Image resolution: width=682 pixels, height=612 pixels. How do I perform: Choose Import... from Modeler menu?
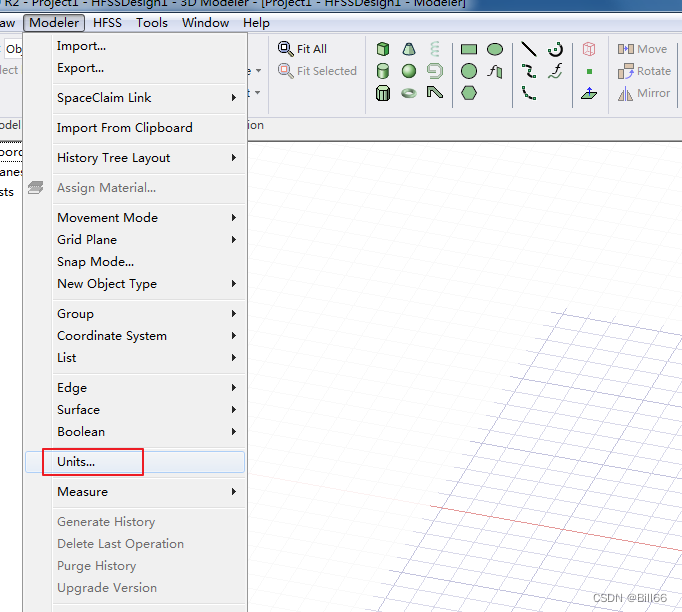tap(135, 46)
